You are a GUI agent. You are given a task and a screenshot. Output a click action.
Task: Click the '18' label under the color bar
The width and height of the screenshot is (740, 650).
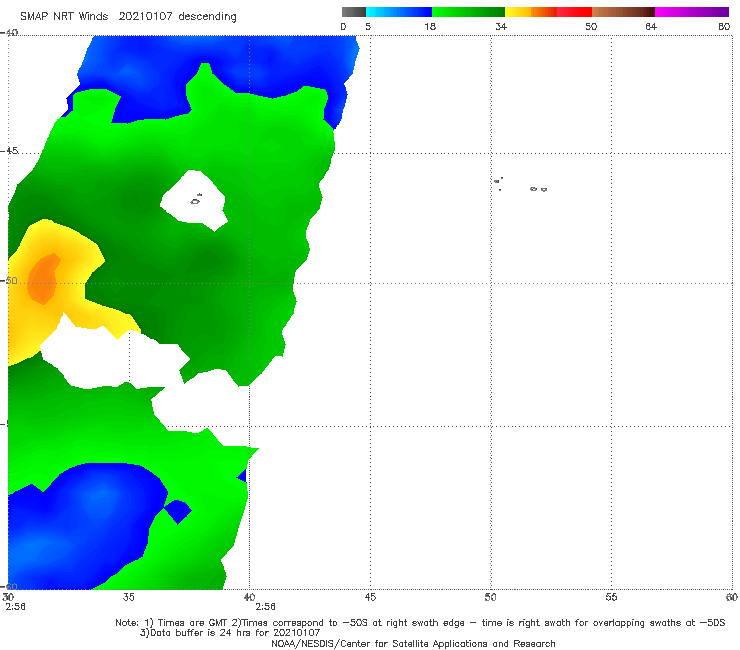point(430,26)
